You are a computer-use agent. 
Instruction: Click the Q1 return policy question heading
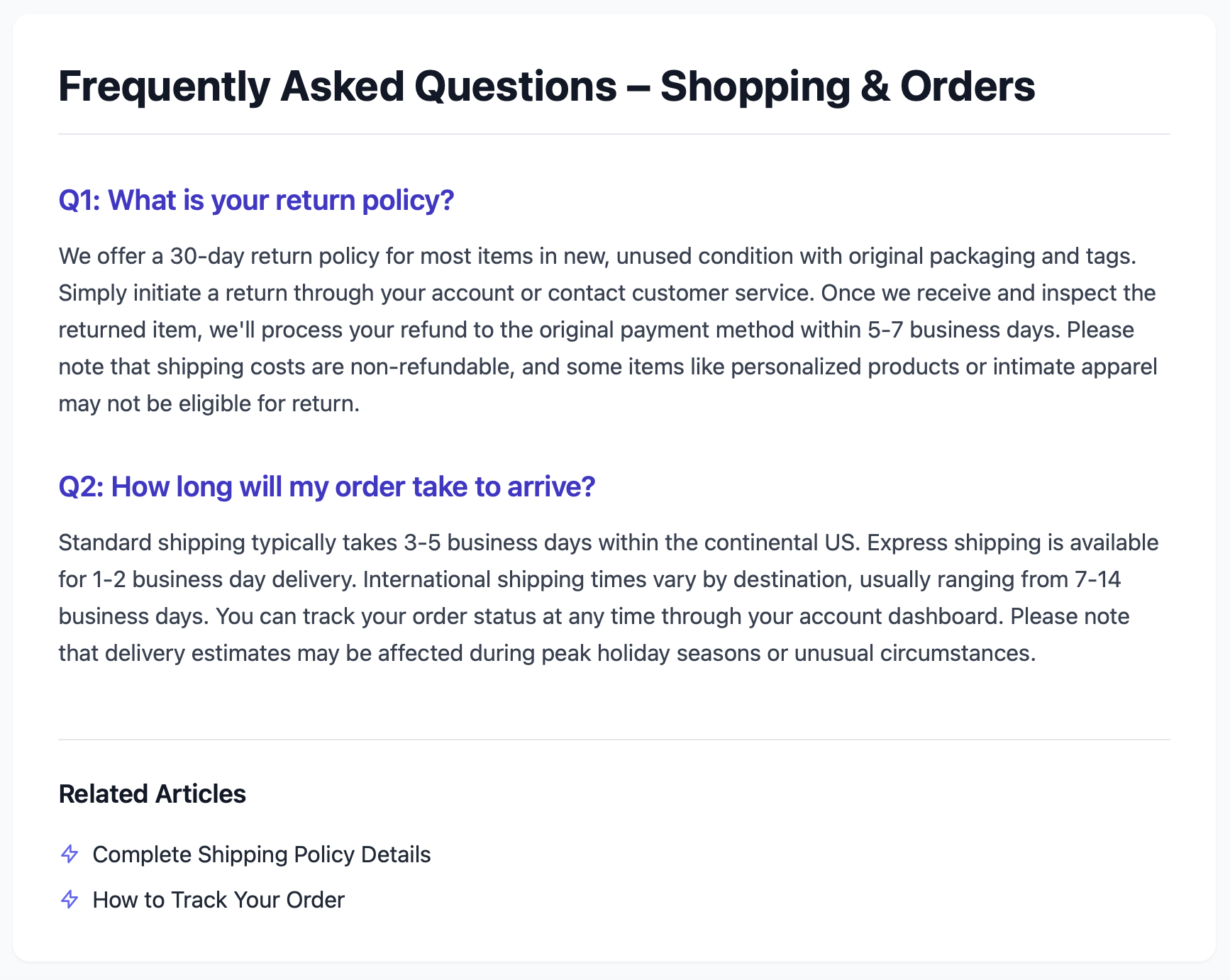[256, 201]
